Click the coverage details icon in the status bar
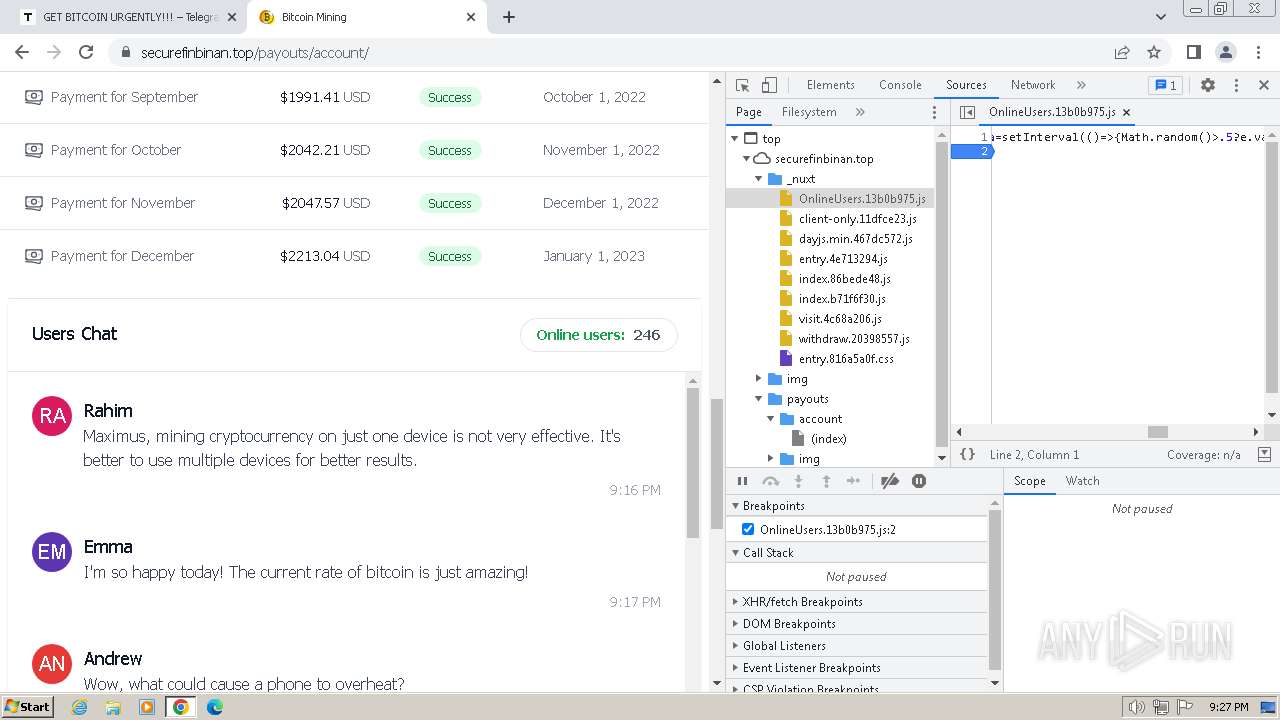The width and height of the screenshot is (1280, 720). (x=1264, y=454)
